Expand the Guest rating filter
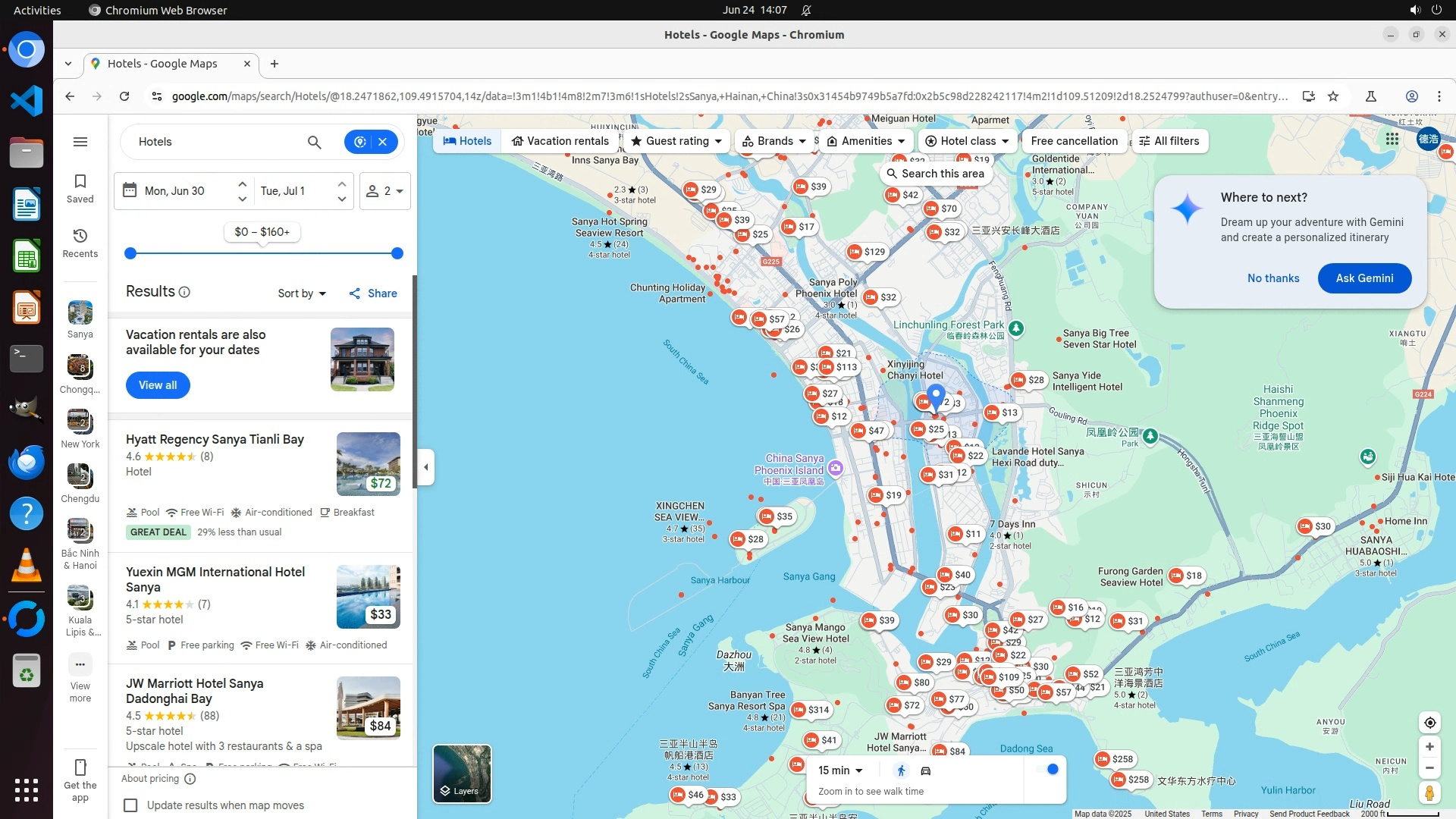Image resolution: width=1456 pixels, height=819 pixels. (x=676, y=141)
